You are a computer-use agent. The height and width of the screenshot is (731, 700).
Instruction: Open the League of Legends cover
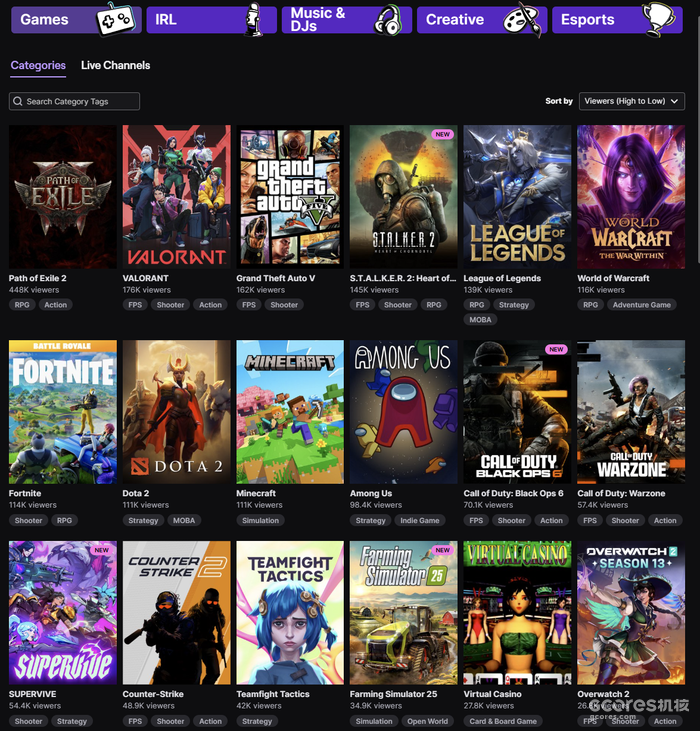[517, 197]
